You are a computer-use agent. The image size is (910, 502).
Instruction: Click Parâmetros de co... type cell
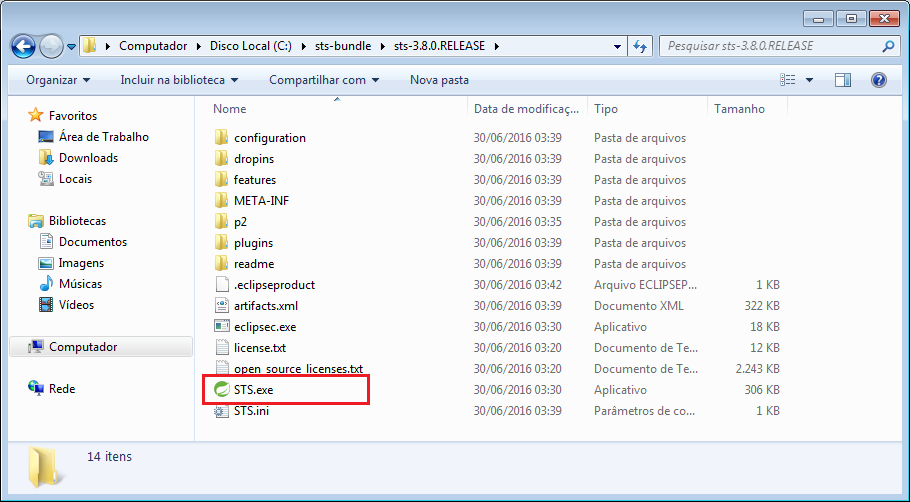pos(644,411)
